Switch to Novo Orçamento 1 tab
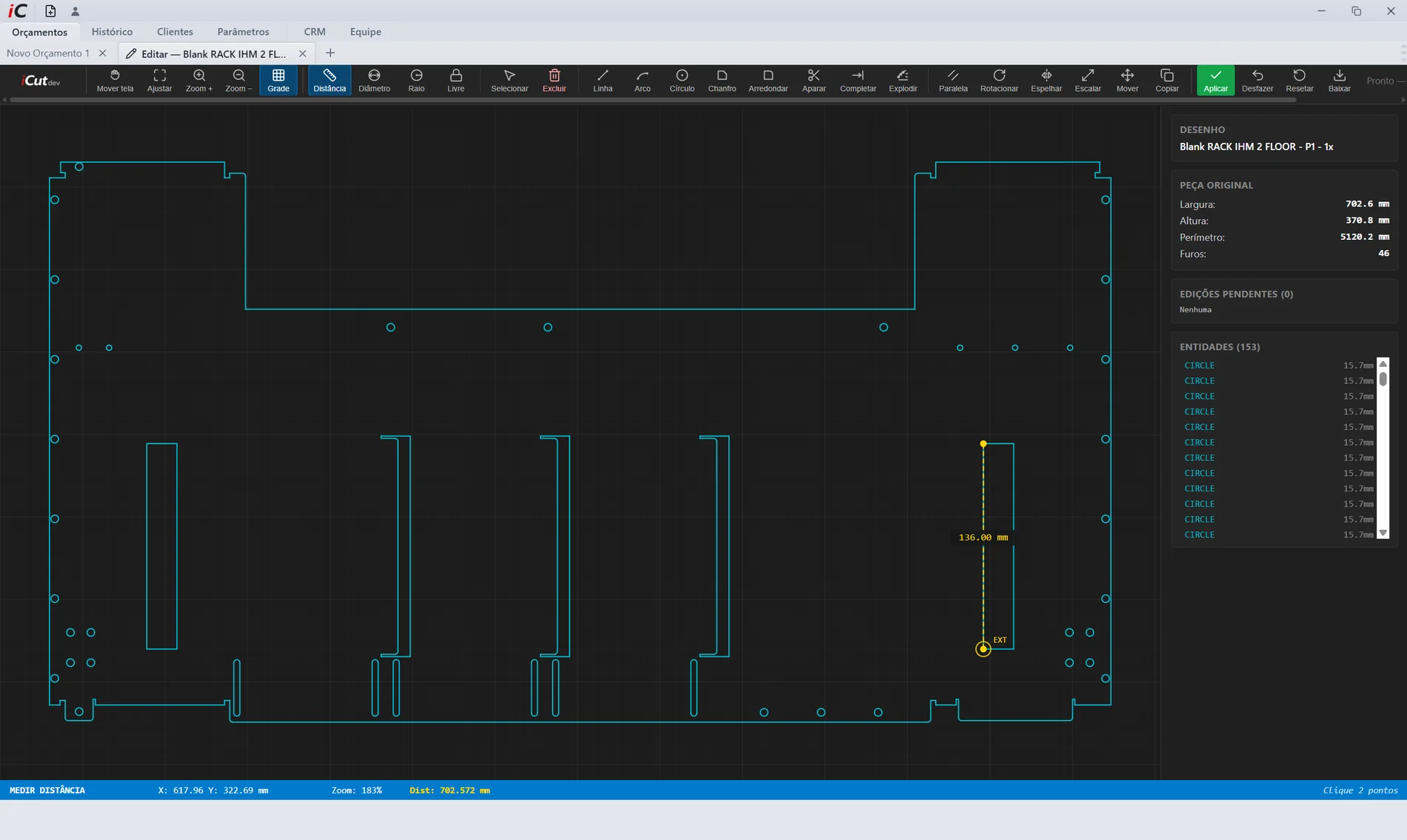Screen dimensions: 1407x840 point(47,53)
